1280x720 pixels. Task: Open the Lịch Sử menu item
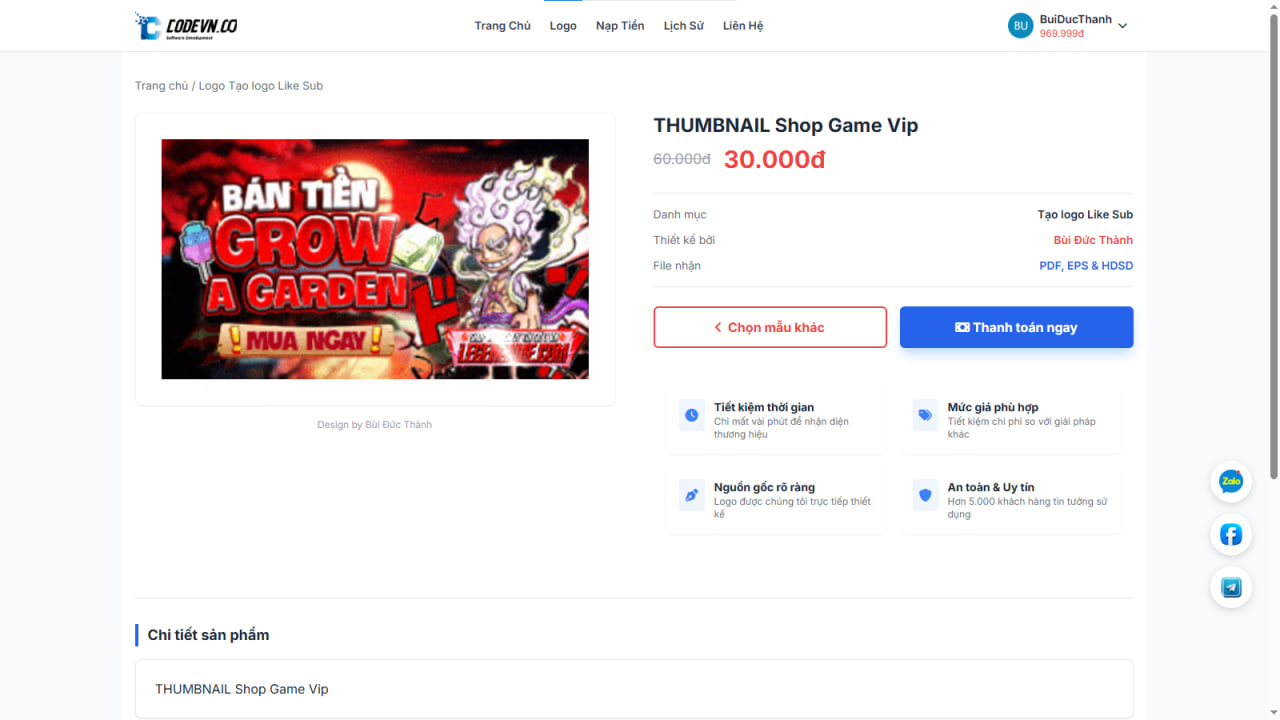point(684,26)
